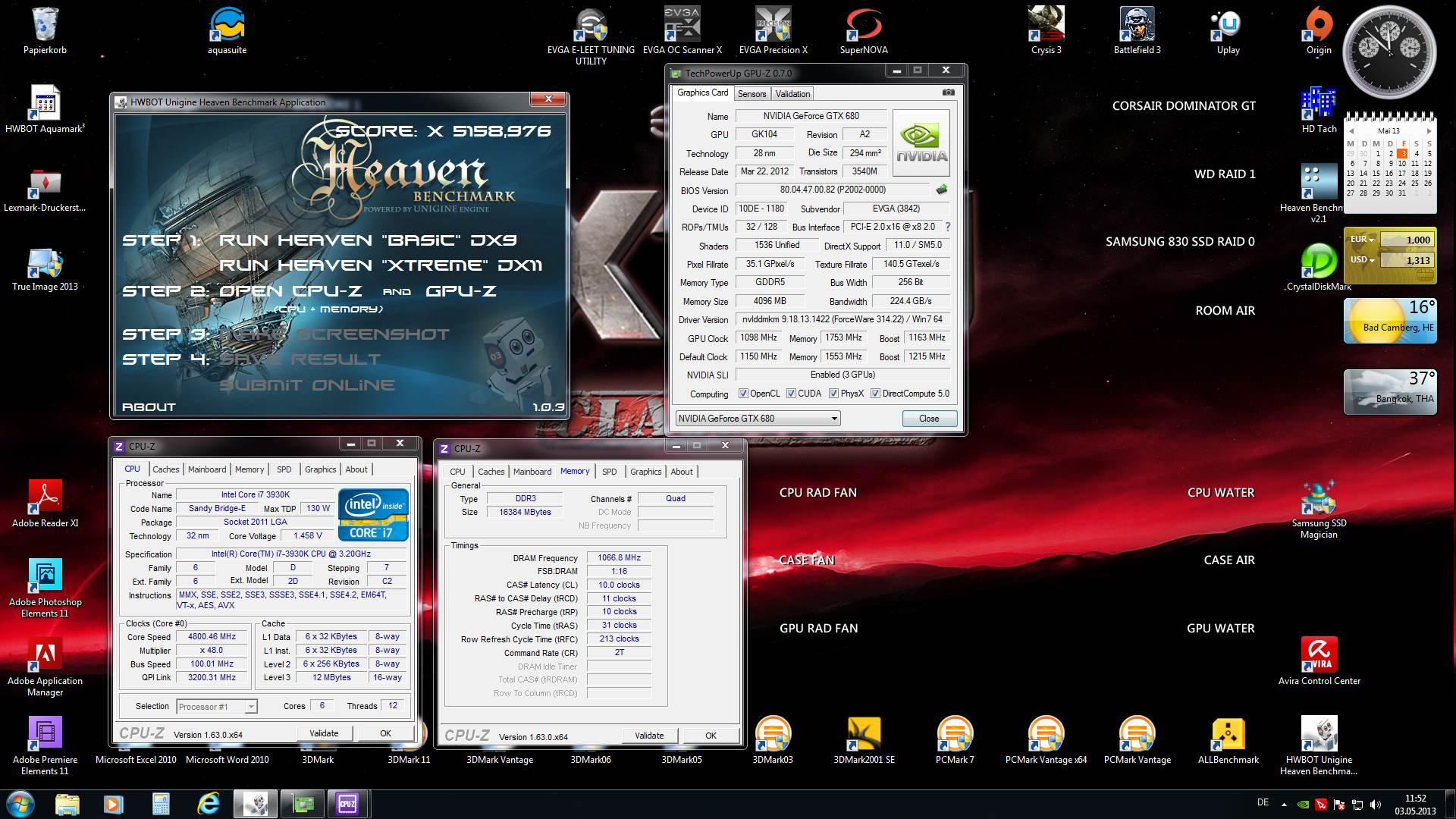Open the Papierkorb recycle bin icon
Screen dimensions: 1456x819
click(x=45, y=30)
